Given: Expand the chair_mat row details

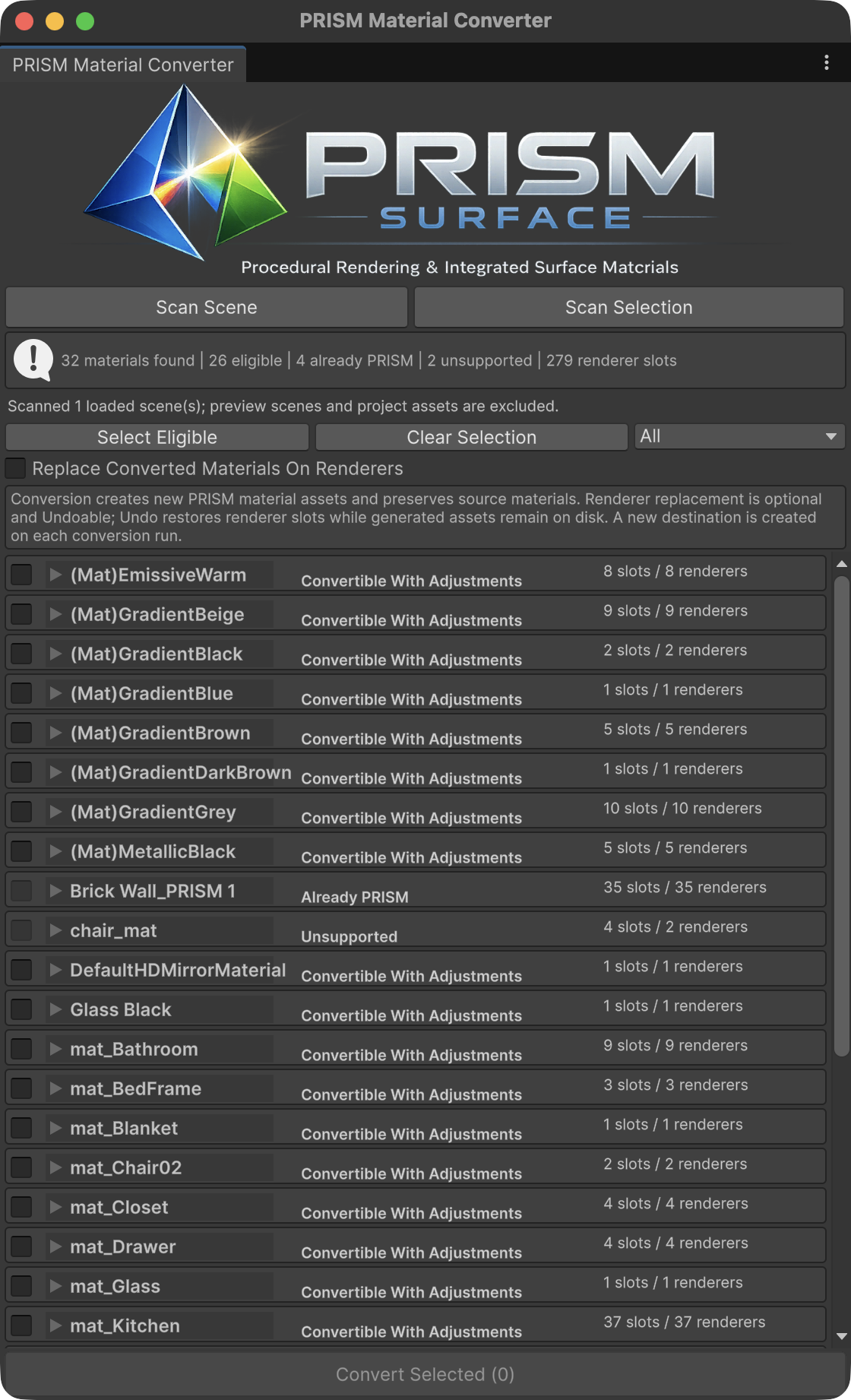Looking at the screenshot, I should click(x=55, y=930).
